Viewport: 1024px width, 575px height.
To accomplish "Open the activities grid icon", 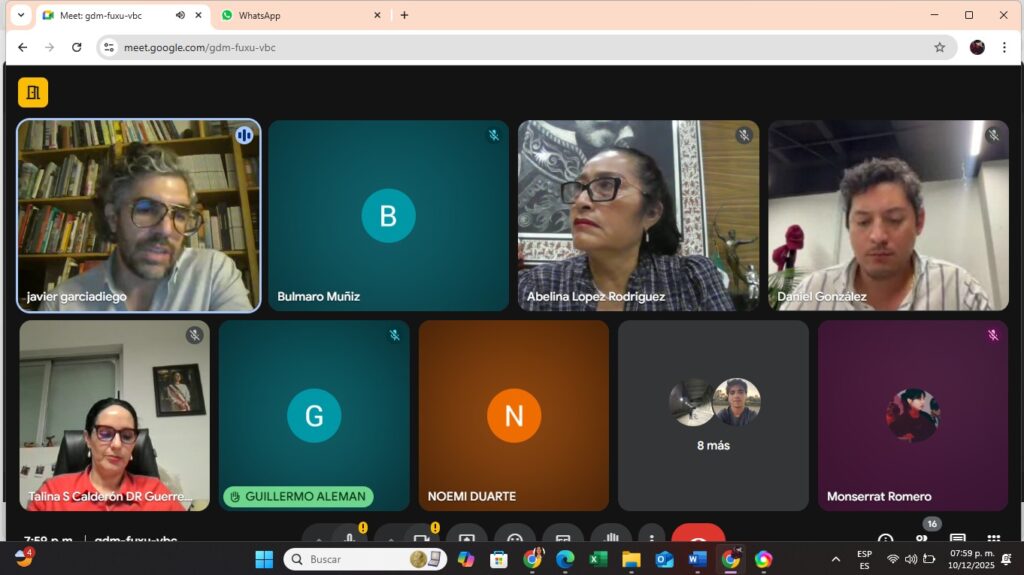I will click(x=993, y=538).
